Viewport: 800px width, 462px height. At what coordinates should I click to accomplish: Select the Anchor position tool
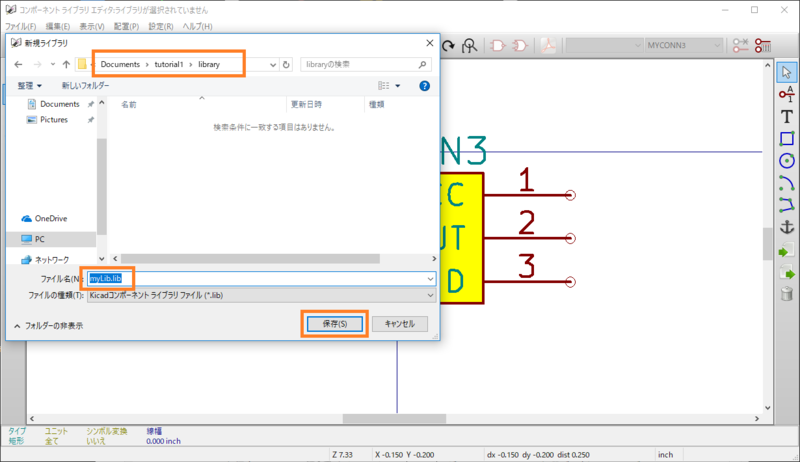point(786,227)
